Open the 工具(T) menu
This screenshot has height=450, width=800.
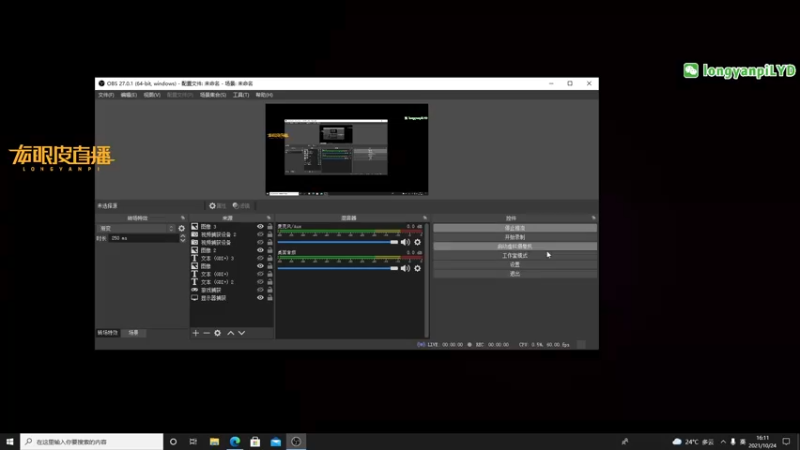tap(241, 95)
